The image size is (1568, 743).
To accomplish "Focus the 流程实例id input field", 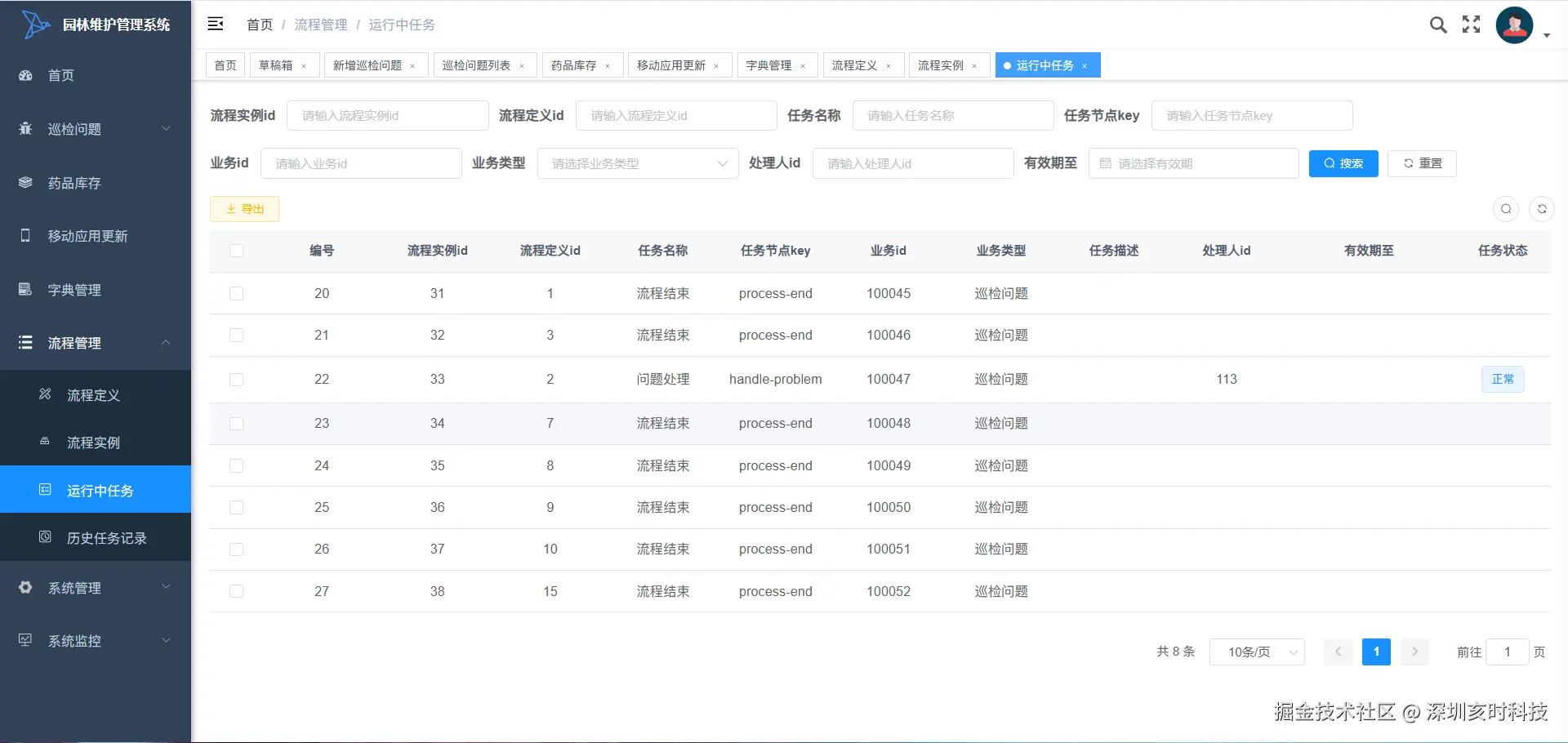I will [x=388, y=116].
